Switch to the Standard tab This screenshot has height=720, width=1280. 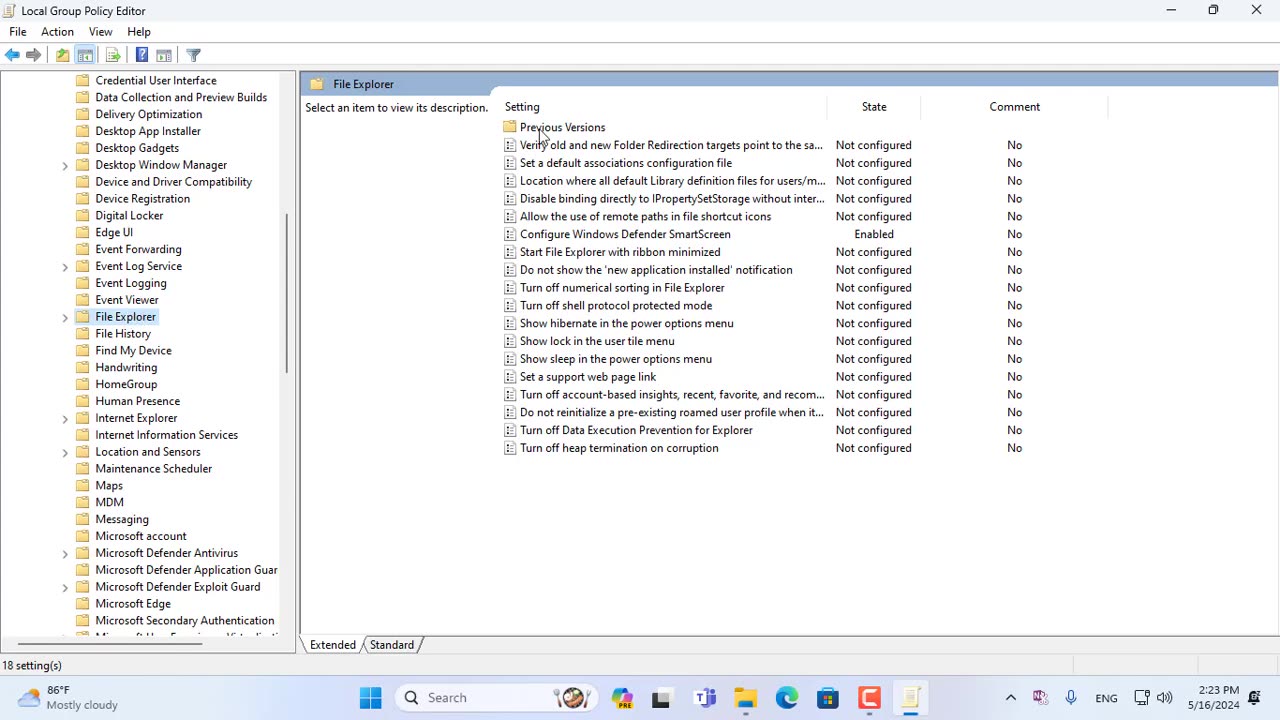coord(392,645)
